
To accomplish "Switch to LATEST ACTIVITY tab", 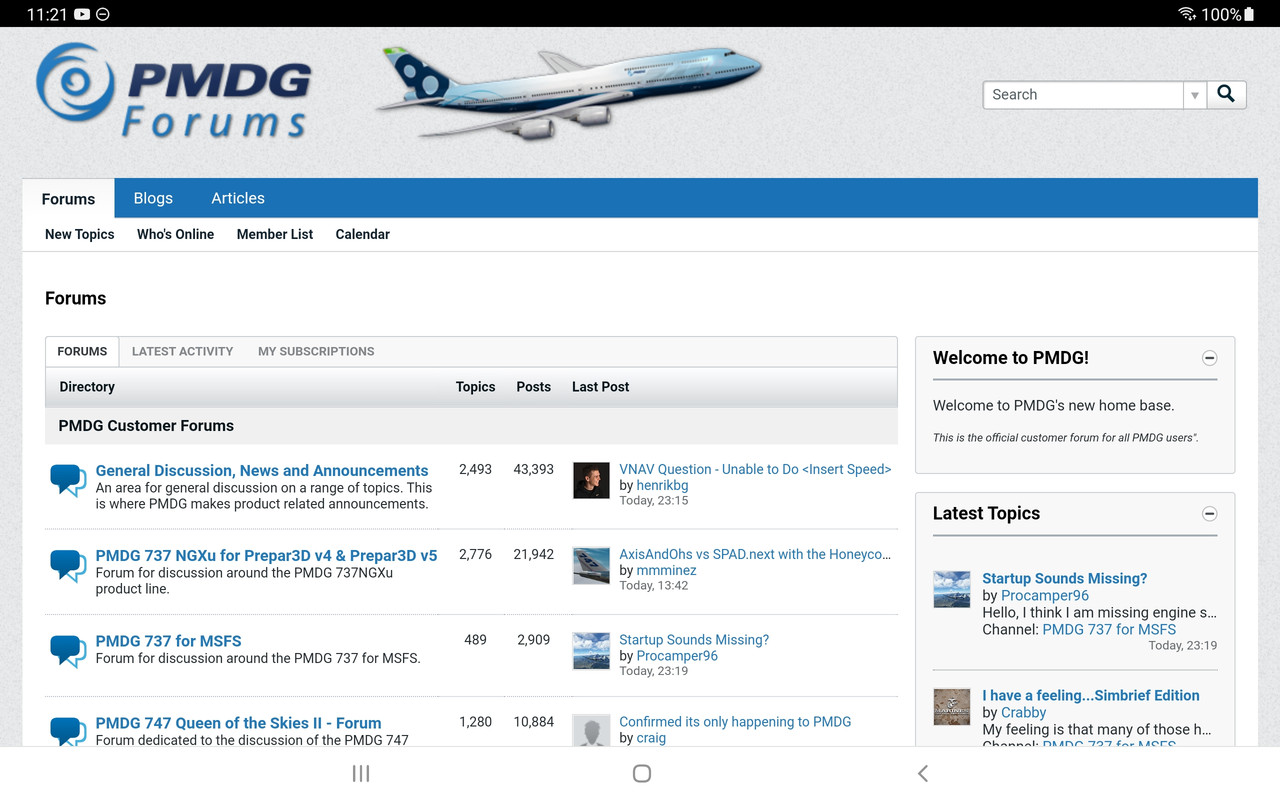I will tap(182, 351).
